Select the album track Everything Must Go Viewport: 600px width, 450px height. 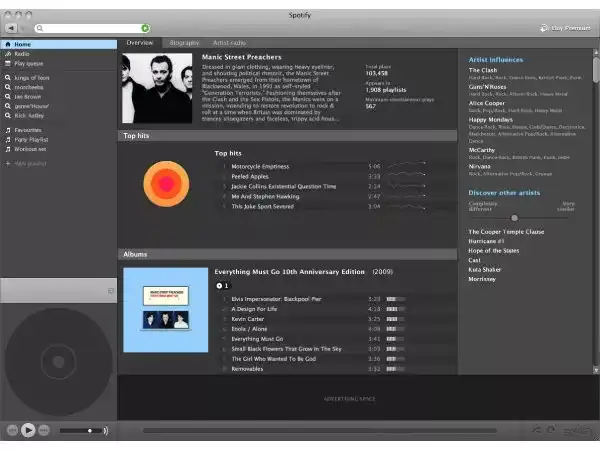(257, 339)
